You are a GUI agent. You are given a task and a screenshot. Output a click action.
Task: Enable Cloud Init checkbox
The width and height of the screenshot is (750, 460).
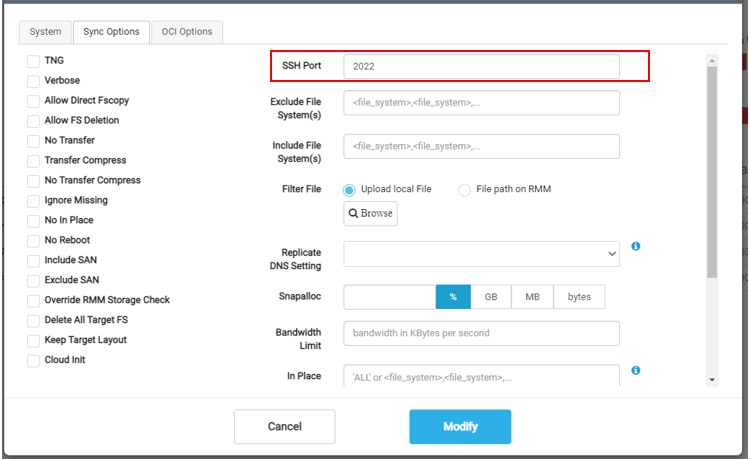tap(33, 361)
